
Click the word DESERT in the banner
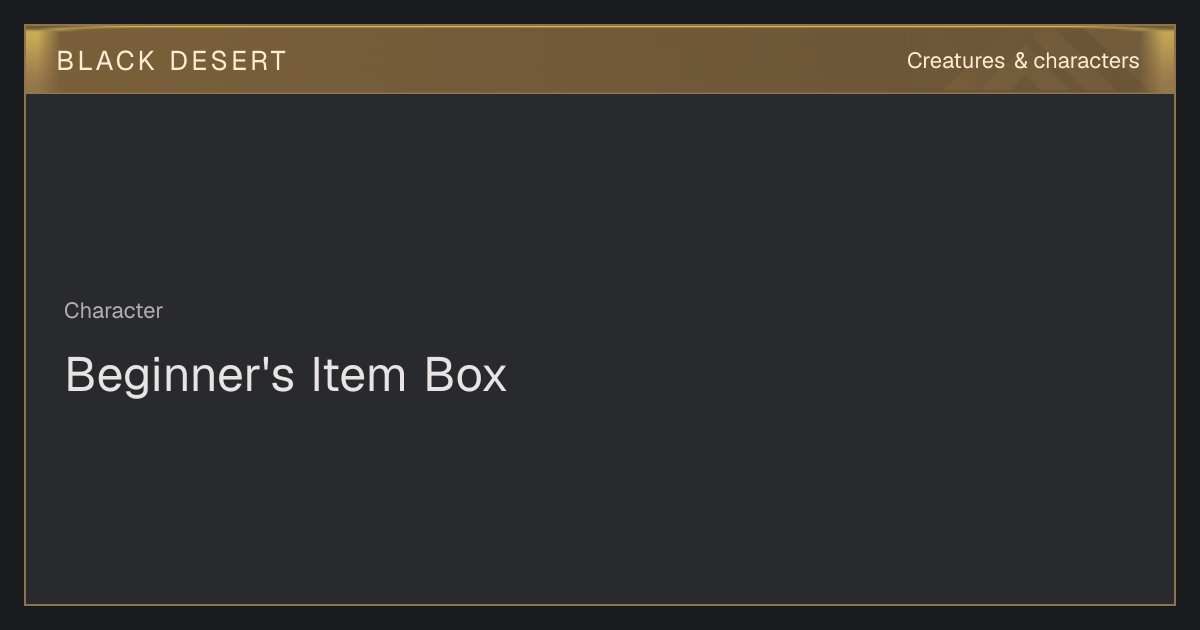[228, 61]
